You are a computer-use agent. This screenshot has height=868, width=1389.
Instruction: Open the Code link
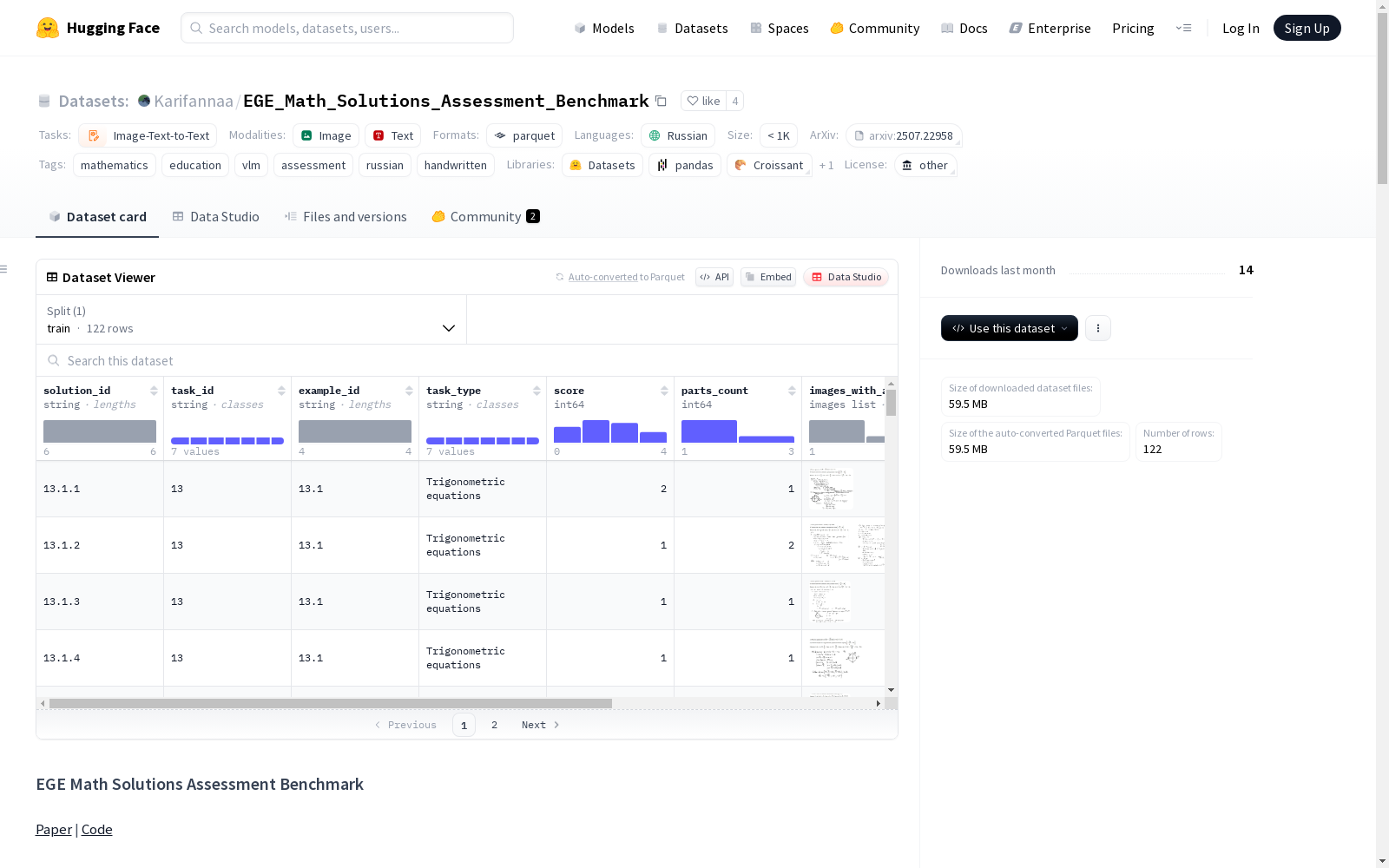tap(97, 829)
